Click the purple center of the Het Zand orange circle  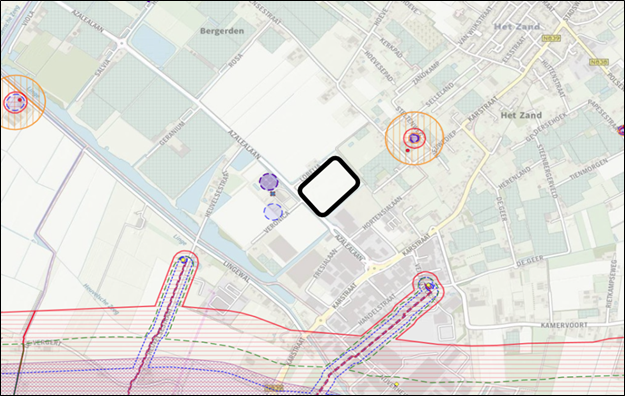(x=415, y=138)
